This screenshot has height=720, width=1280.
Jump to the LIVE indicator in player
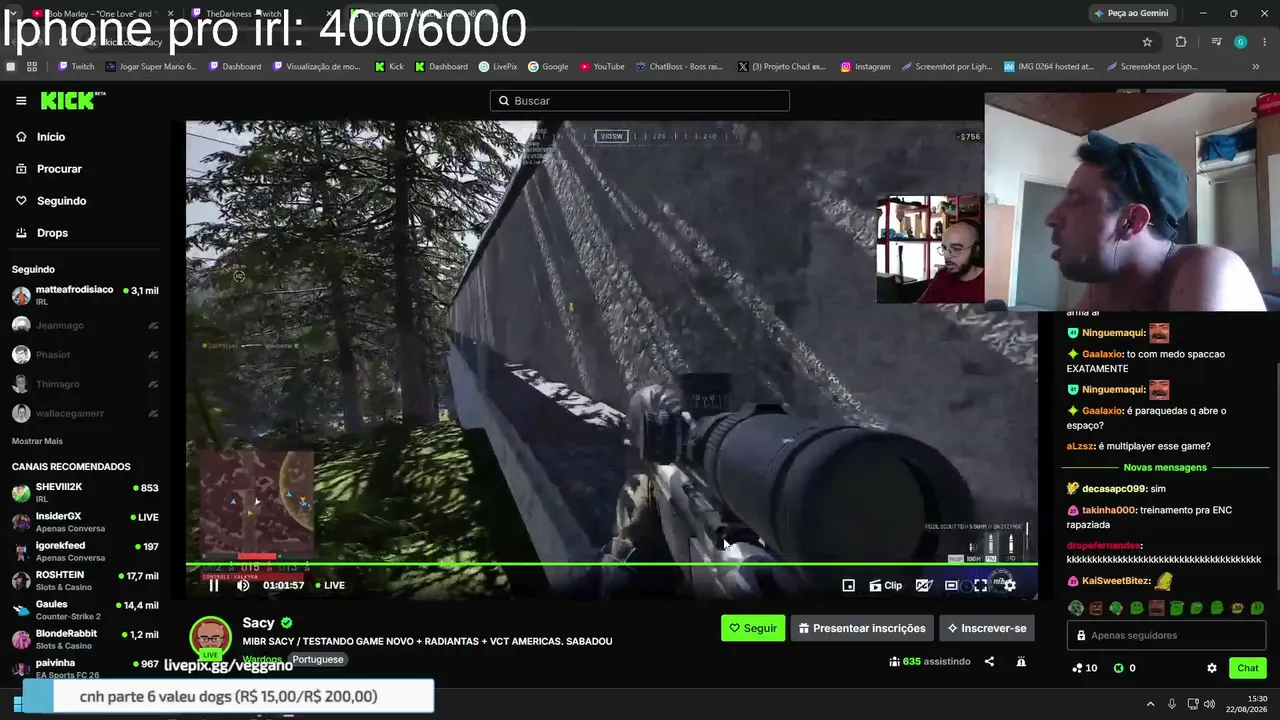coord(330,586)
